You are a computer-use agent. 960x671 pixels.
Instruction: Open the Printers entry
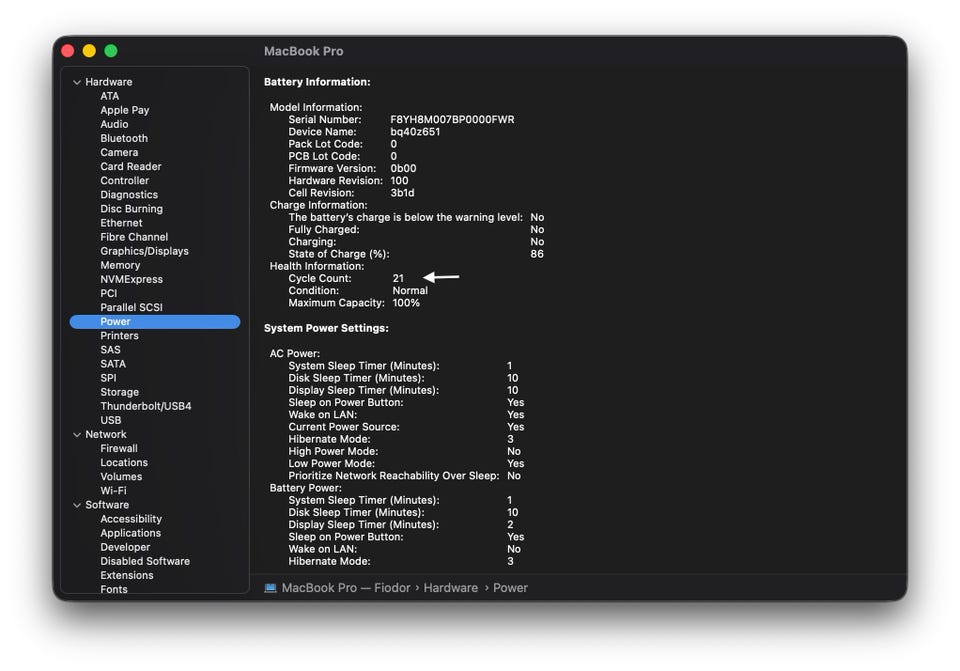click(119, 336)
